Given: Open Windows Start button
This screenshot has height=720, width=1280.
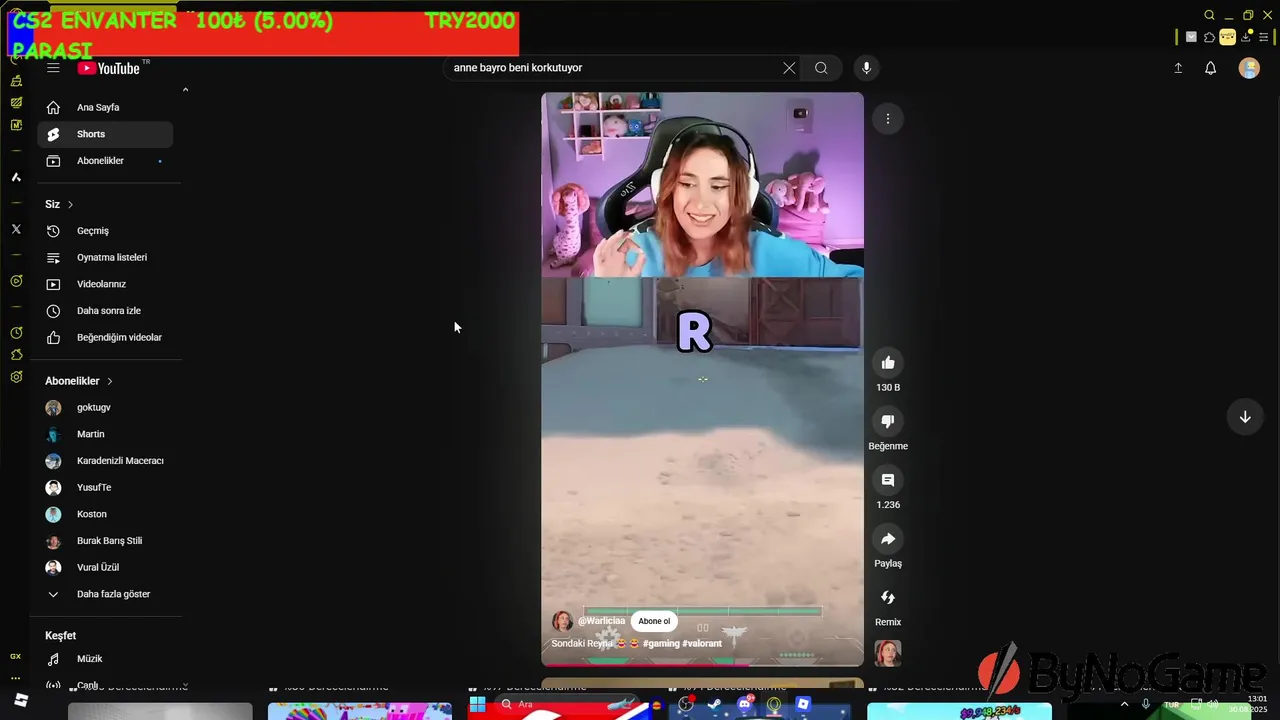Looking at the screenshot, I should click(478, 704).
